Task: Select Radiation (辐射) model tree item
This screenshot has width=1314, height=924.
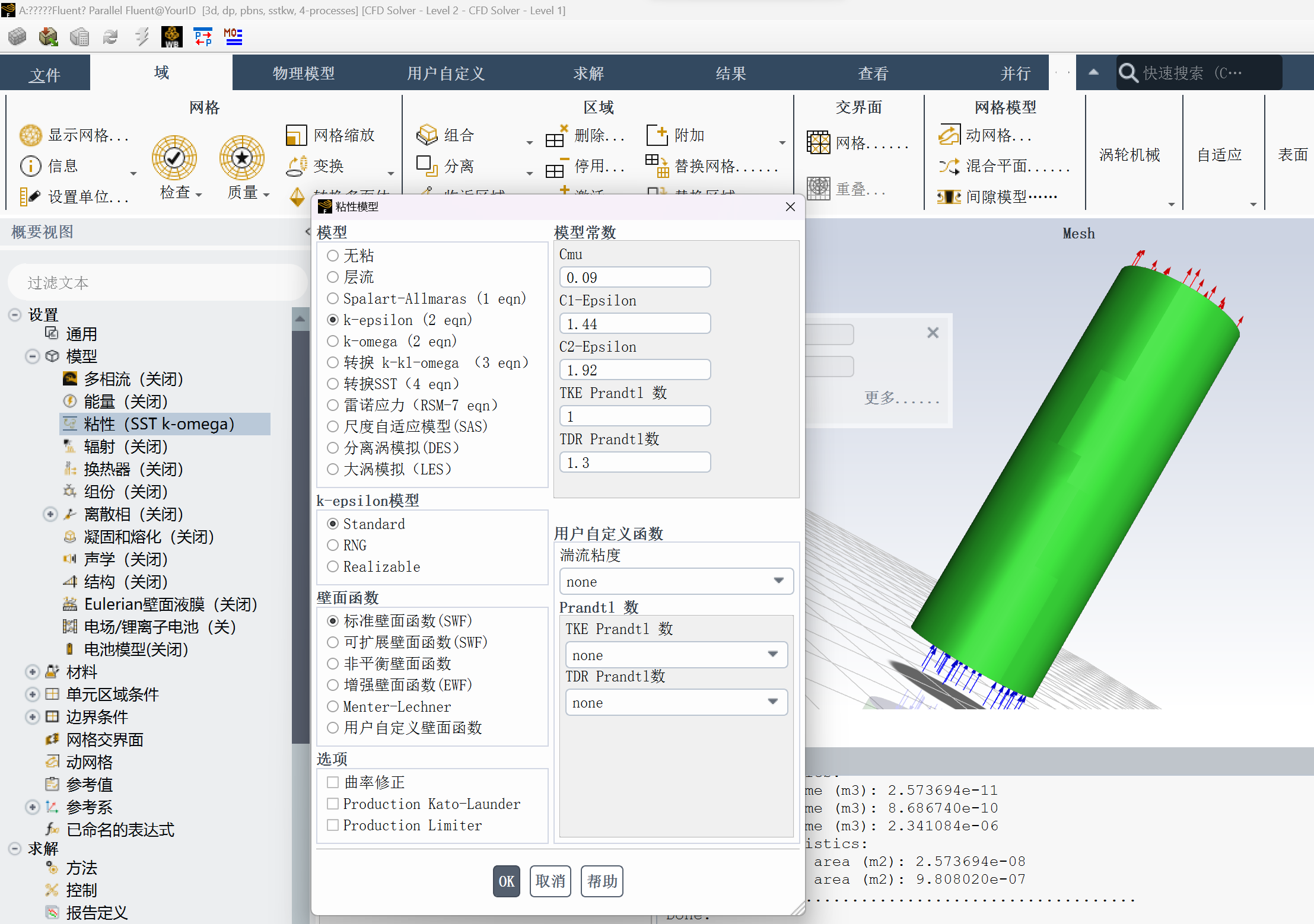Action: 126,447
